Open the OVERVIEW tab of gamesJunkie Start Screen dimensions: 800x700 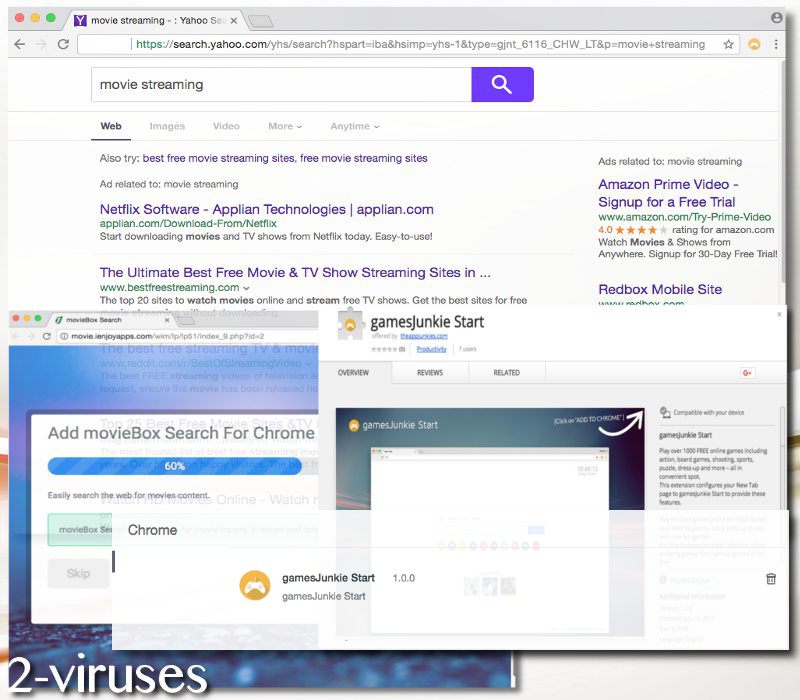tap(353, 373)
